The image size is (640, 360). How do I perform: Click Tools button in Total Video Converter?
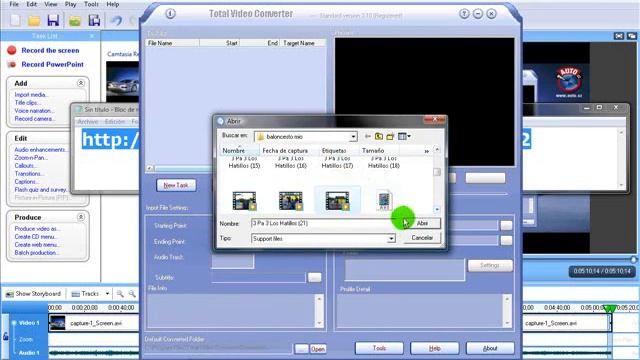coord(379,348)
